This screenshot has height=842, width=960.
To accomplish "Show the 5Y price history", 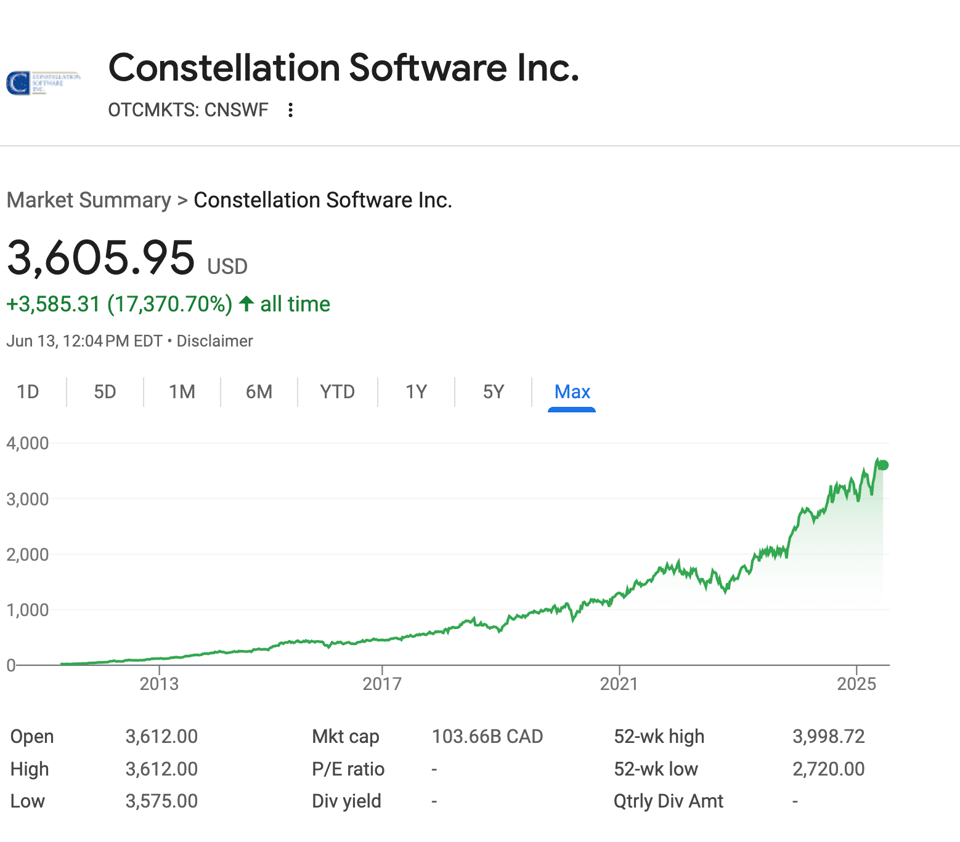I will pos(494,392).
